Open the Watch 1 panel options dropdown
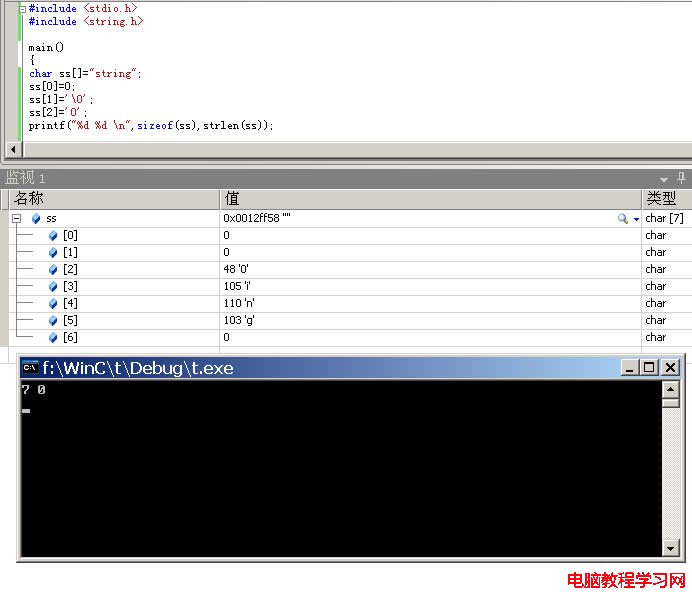The width and height of the screenshot is (692, 601). point(664,179)
